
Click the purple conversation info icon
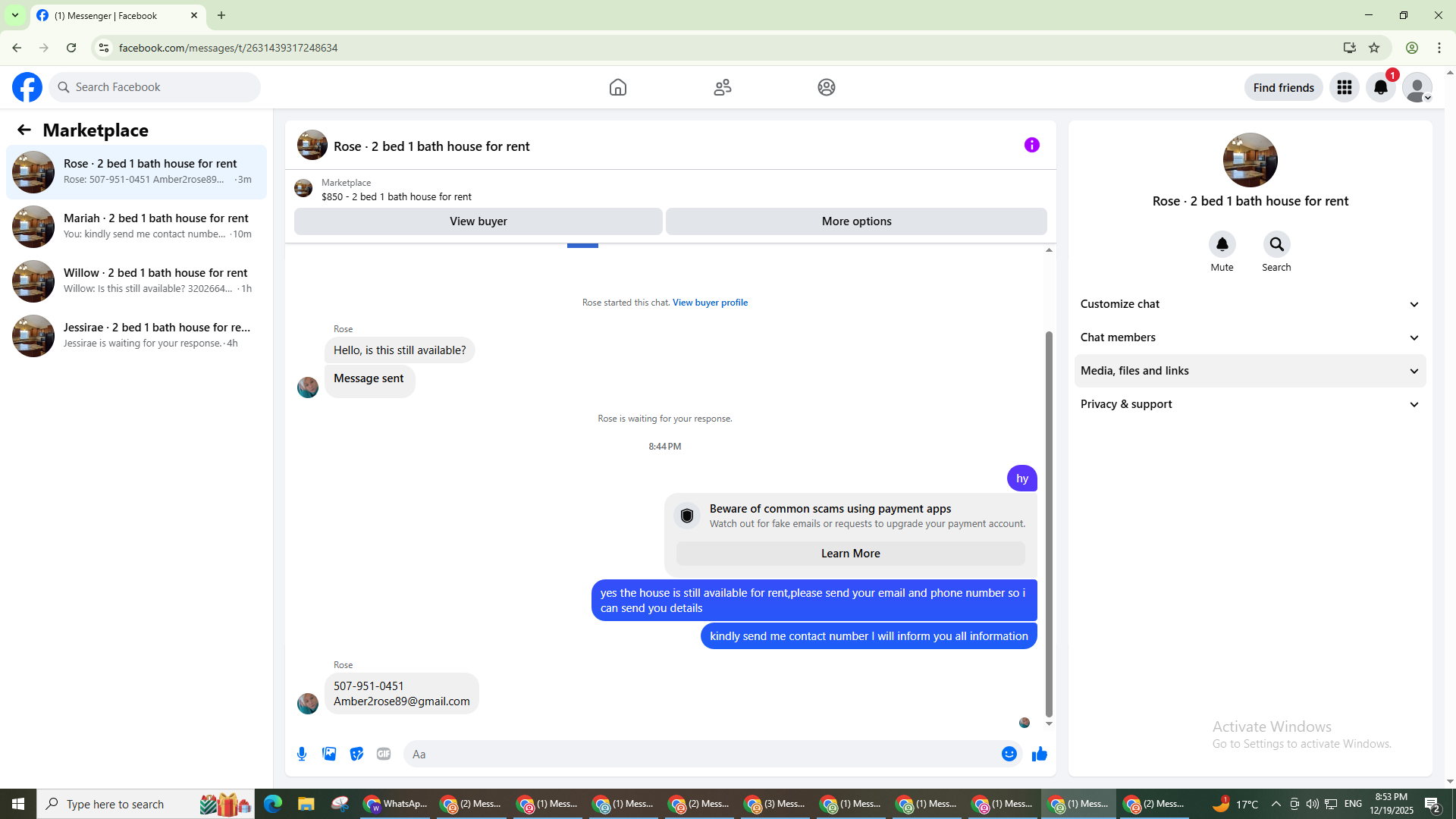point(1031,145)
